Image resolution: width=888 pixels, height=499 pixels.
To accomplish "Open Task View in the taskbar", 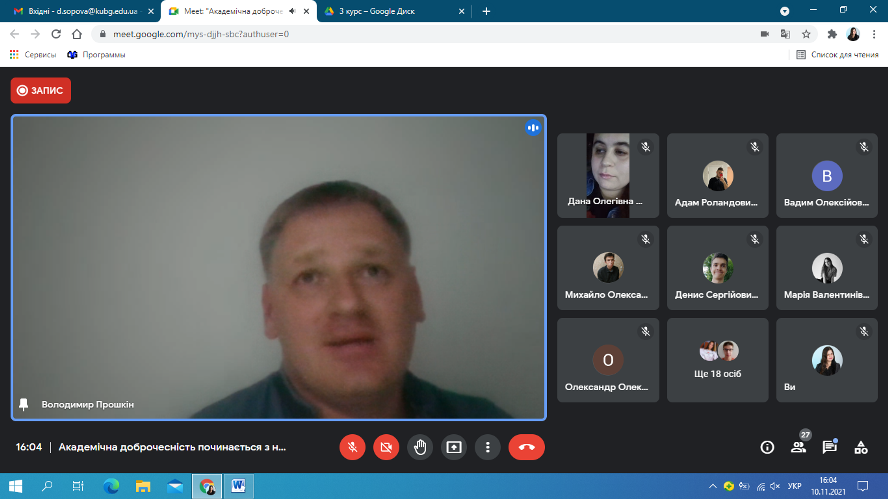I will (78, 486).
